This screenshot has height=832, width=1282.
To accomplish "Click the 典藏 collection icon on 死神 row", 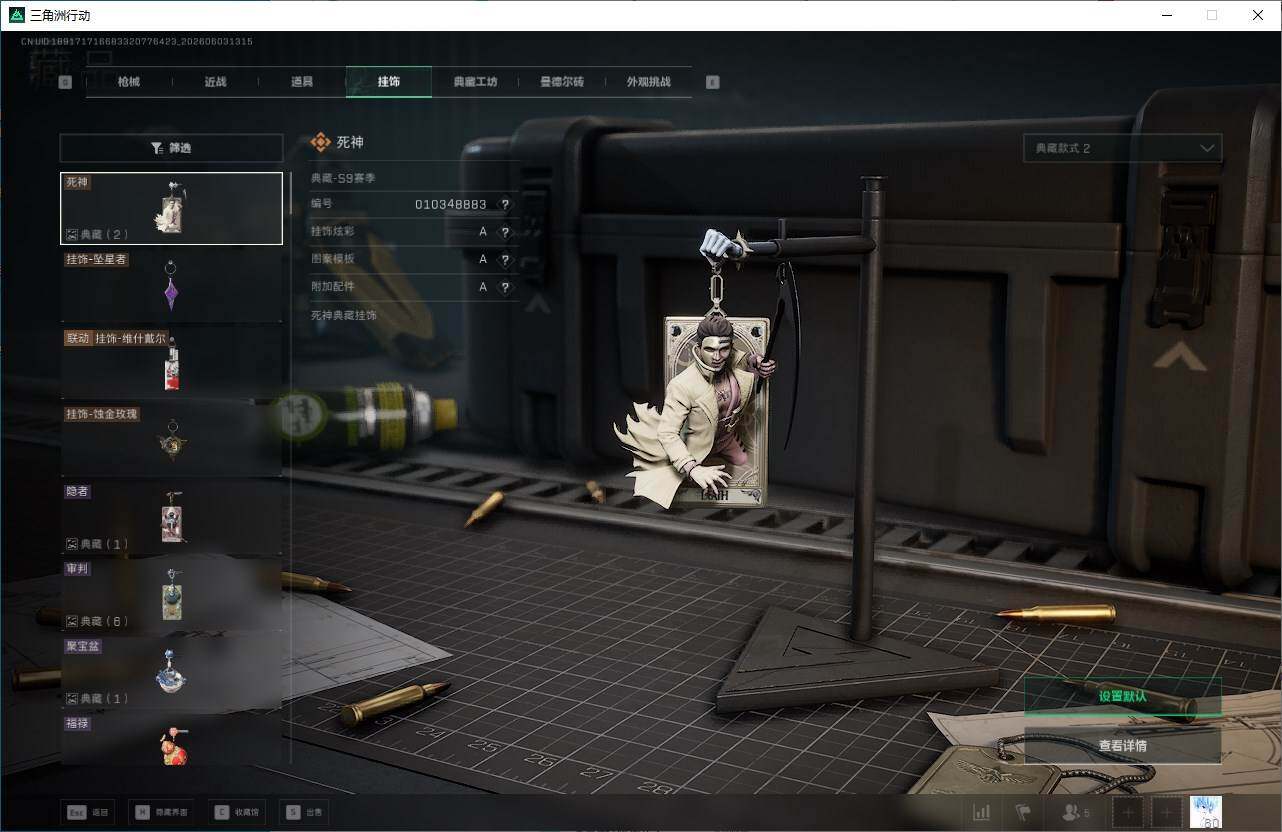I will (72, 234).
